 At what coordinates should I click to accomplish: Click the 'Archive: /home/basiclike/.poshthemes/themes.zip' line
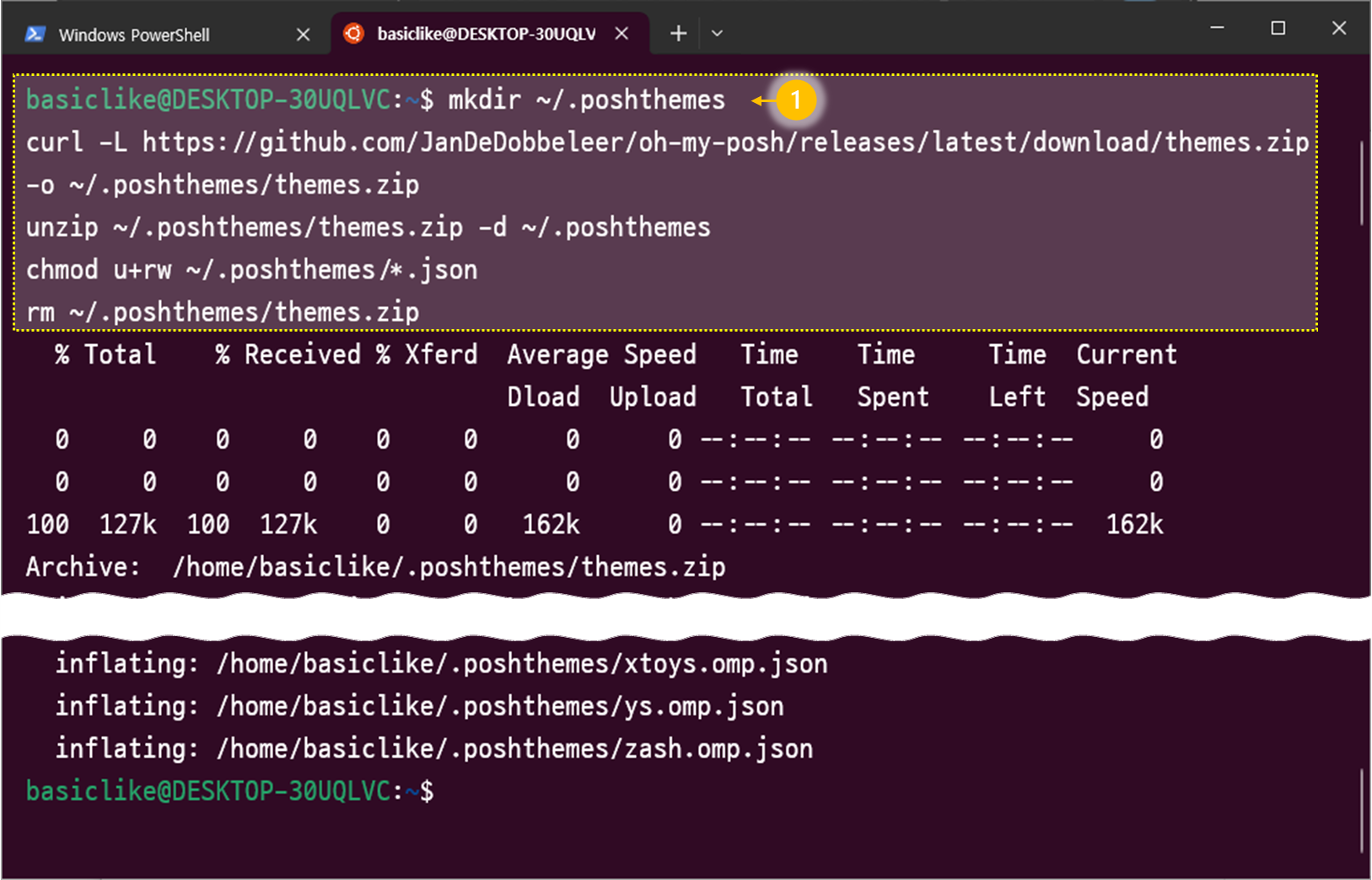[375, 567]
